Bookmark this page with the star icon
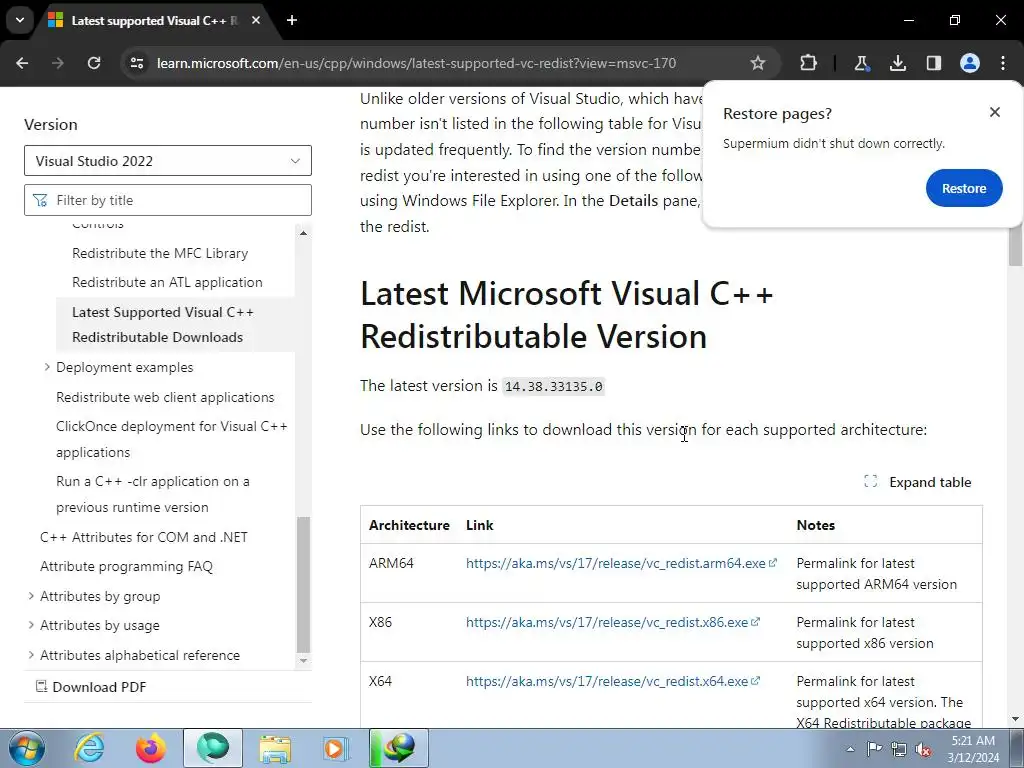The image size is (1024, 768). (758, 63)
